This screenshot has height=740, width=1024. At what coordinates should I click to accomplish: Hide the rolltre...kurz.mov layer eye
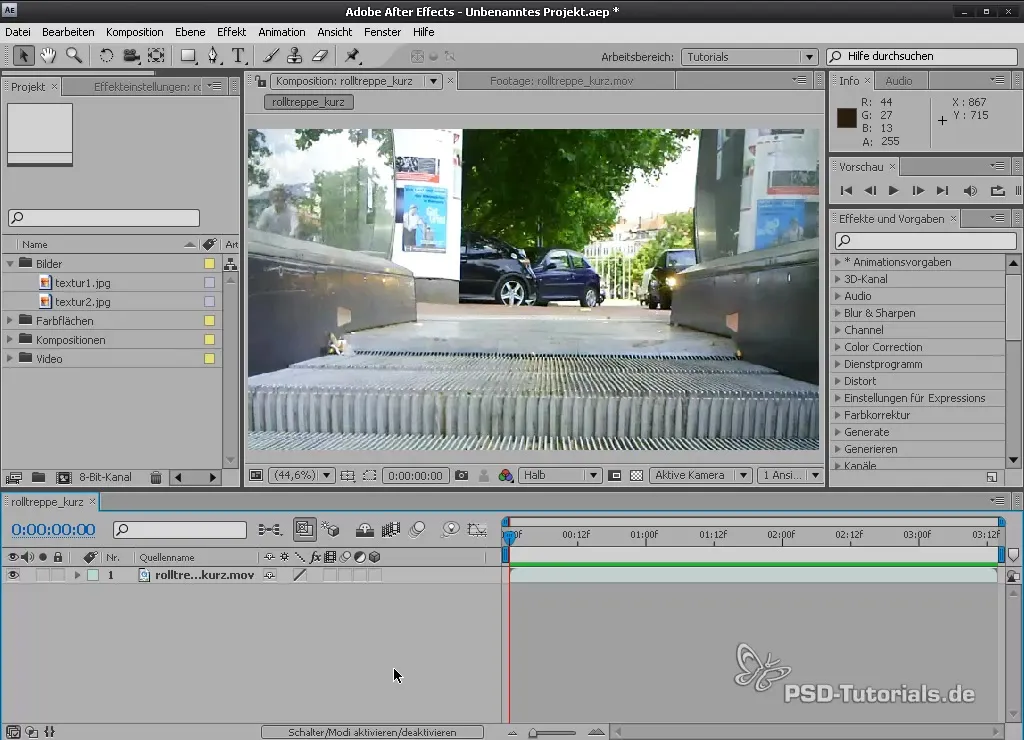point(13,575)
